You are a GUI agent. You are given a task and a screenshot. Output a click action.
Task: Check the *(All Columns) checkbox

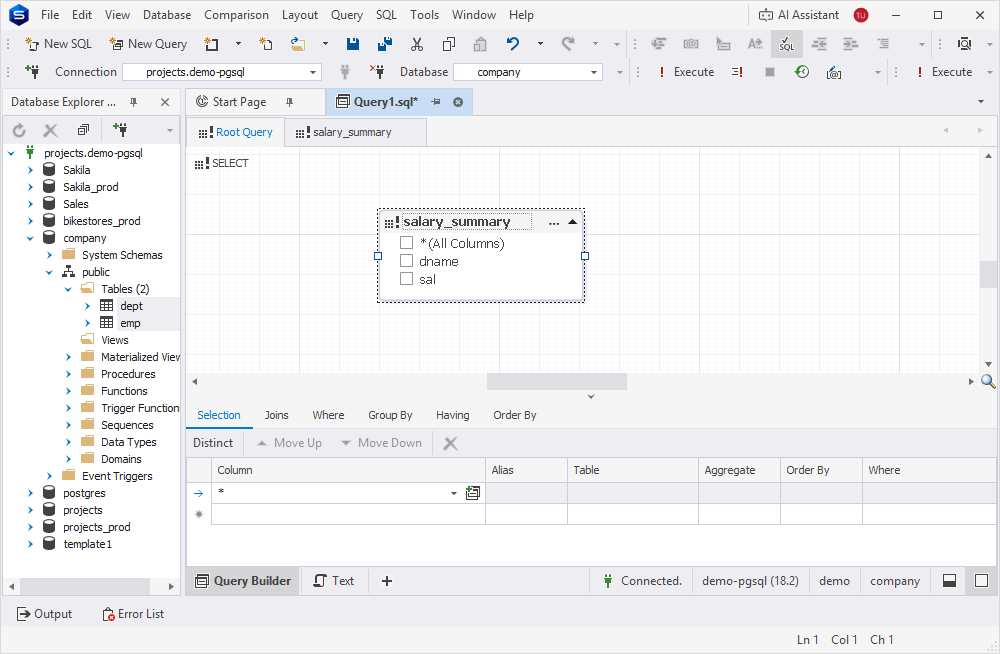406,243
